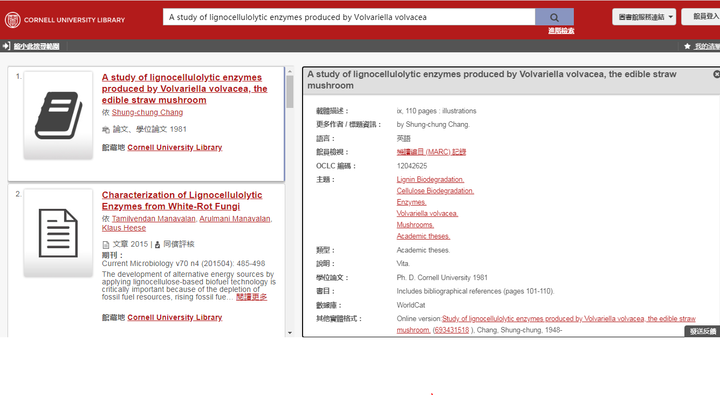
Task: Open subject link Volvariella volvacea
Action: (x=427, y=214)
